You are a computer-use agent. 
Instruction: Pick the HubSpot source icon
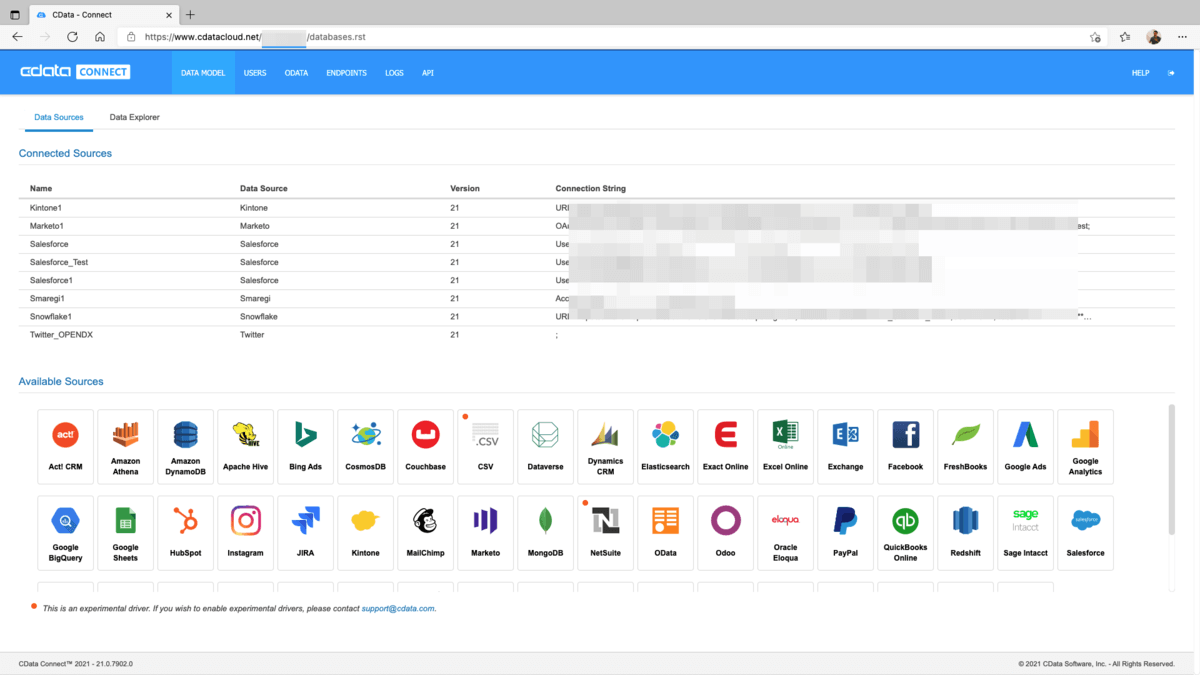click(185, 532)
